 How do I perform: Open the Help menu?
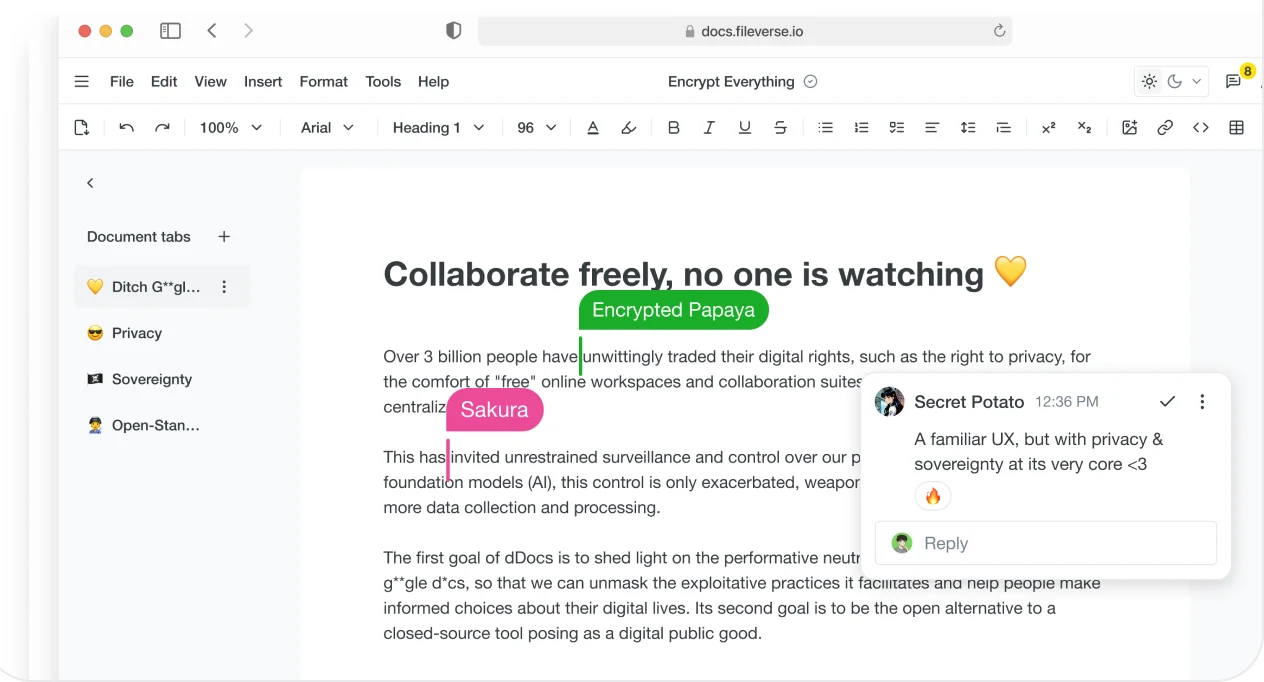pos(433,82)
